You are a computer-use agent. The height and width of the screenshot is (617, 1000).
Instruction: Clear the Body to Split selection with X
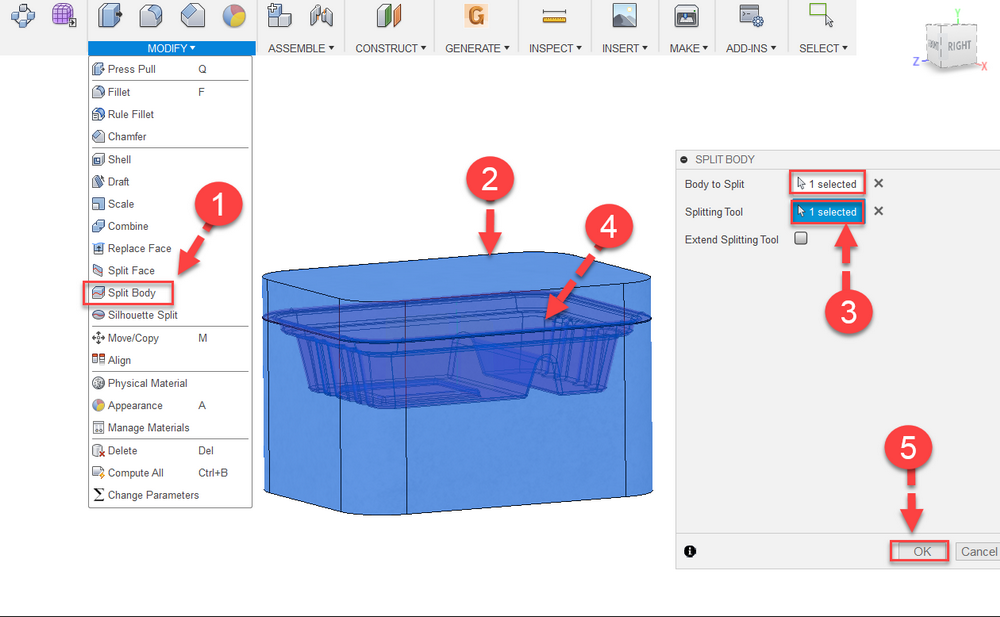[878, 183]
